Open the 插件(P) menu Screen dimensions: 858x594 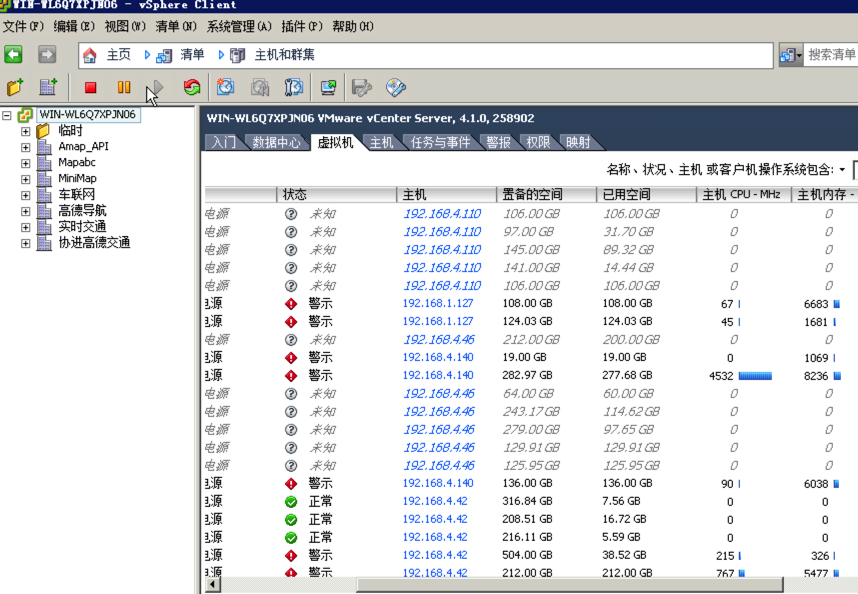click(x=302, y=26)
